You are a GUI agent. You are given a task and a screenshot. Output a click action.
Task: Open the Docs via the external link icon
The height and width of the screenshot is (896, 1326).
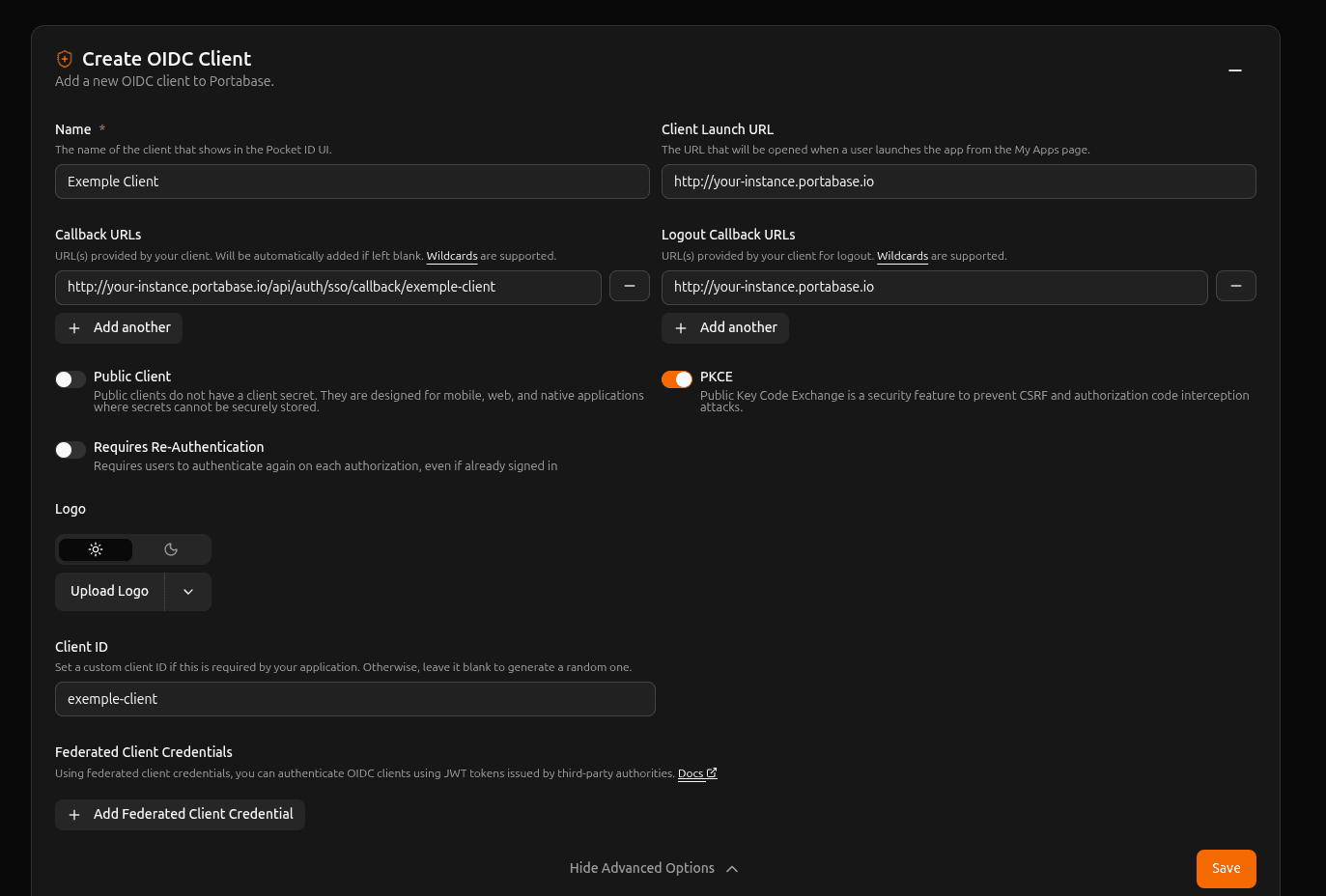coord(712,772)
